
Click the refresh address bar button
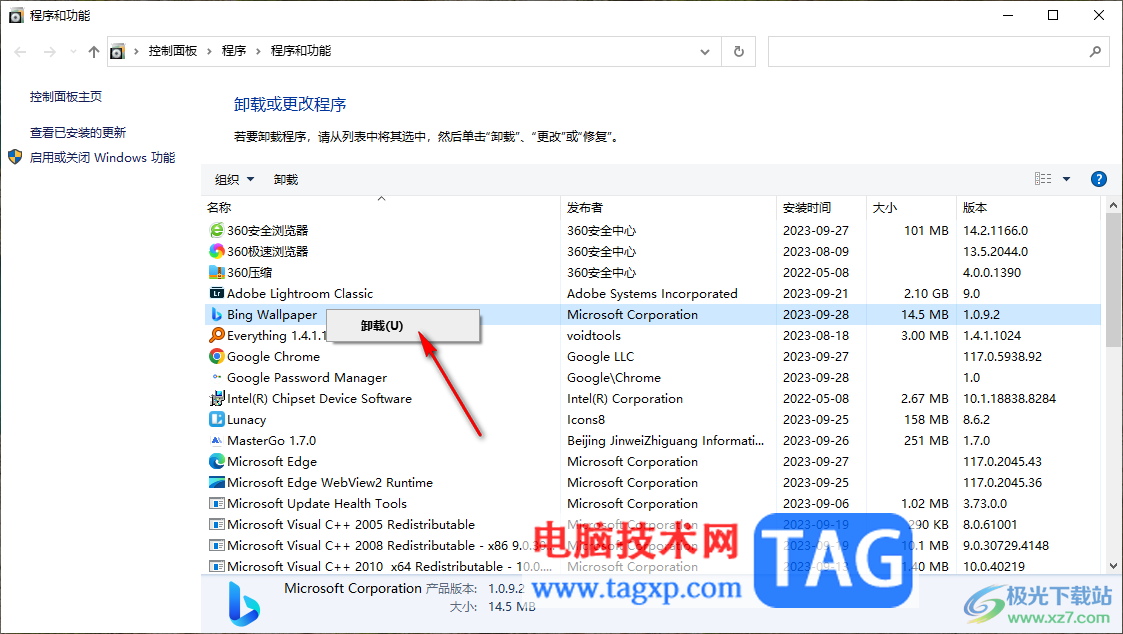click(x=738, y=52)
